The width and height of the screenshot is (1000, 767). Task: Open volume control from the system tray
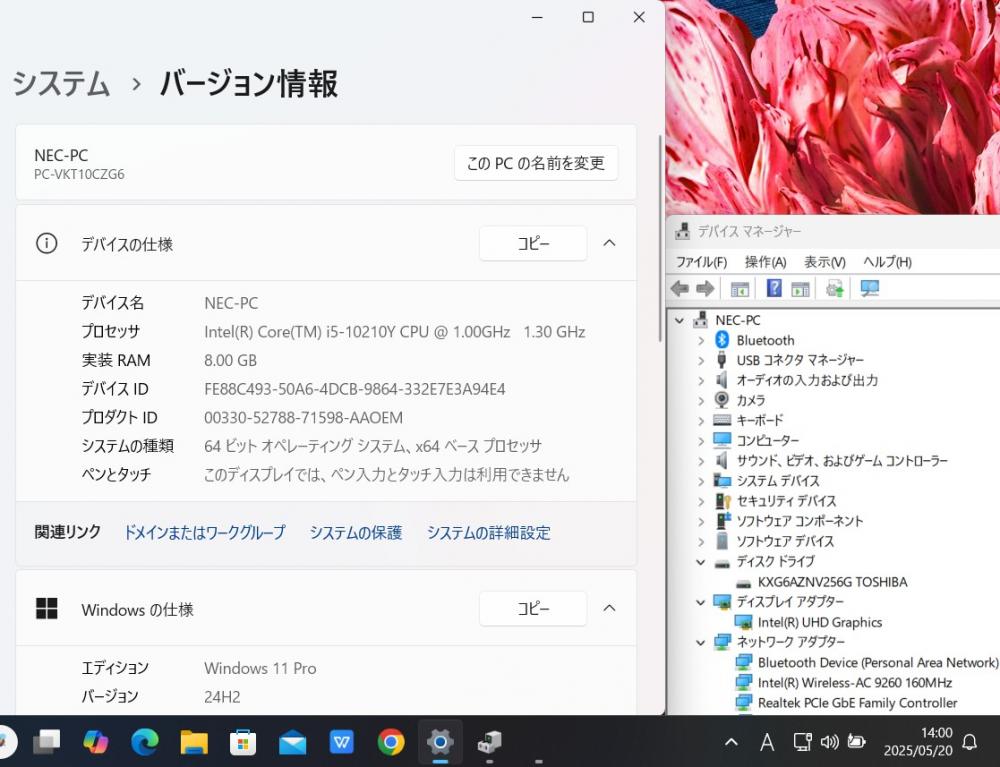(829, 741)
